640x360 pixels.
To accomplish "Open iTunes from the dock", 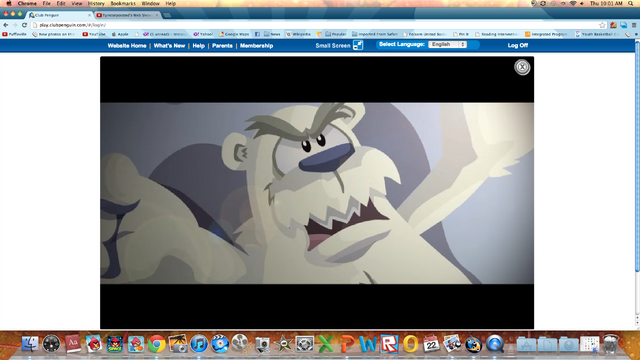I will pos(199,344).
